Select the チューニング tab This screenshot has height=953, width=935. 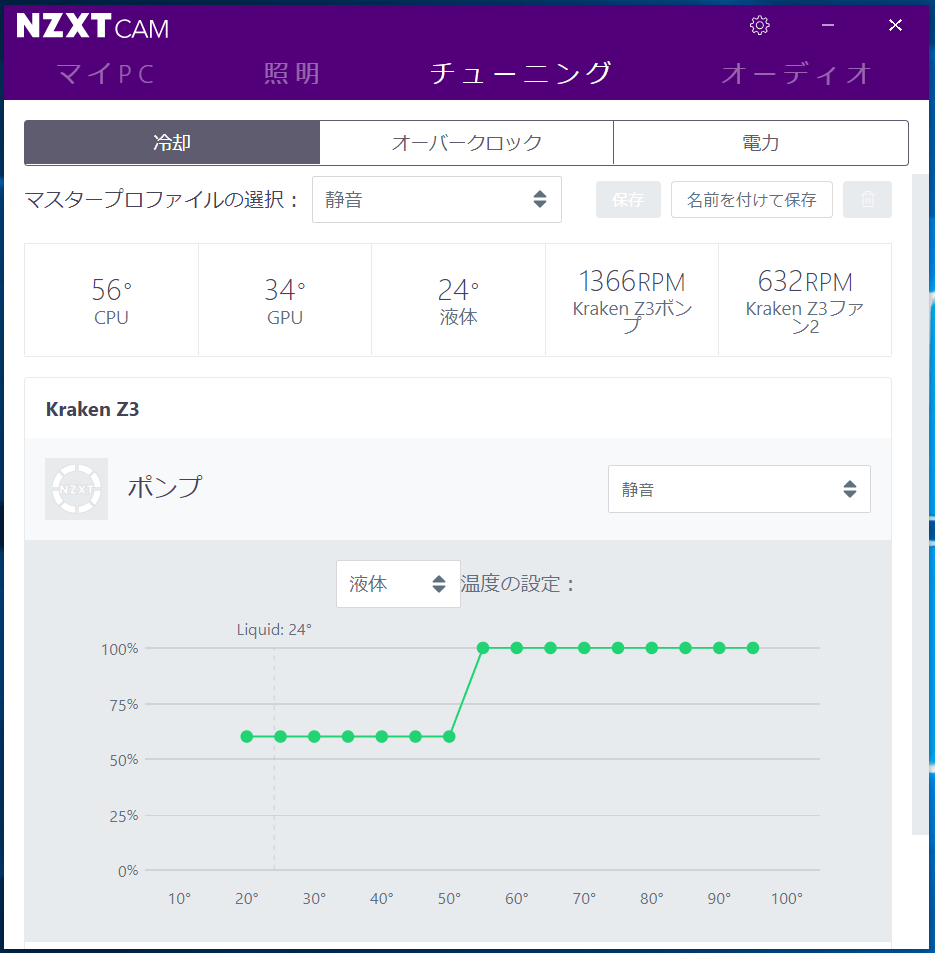[x=521, y=74]
